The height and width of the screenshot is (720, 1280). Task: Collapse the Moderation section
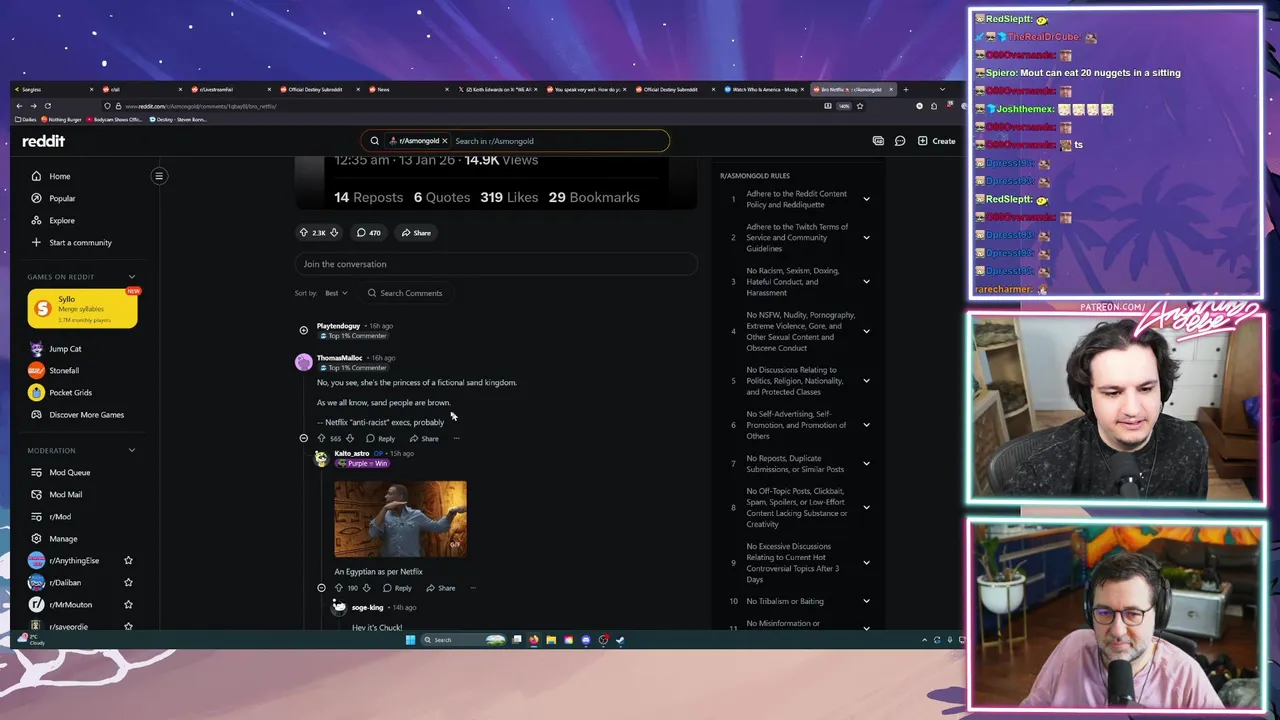[x=131, y=450]
